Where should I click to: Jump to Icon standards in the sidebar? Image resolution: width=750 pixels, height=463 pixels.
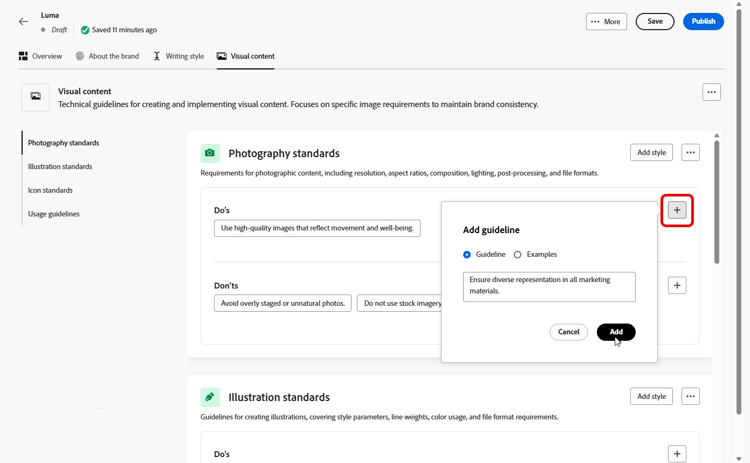point(50,190)
